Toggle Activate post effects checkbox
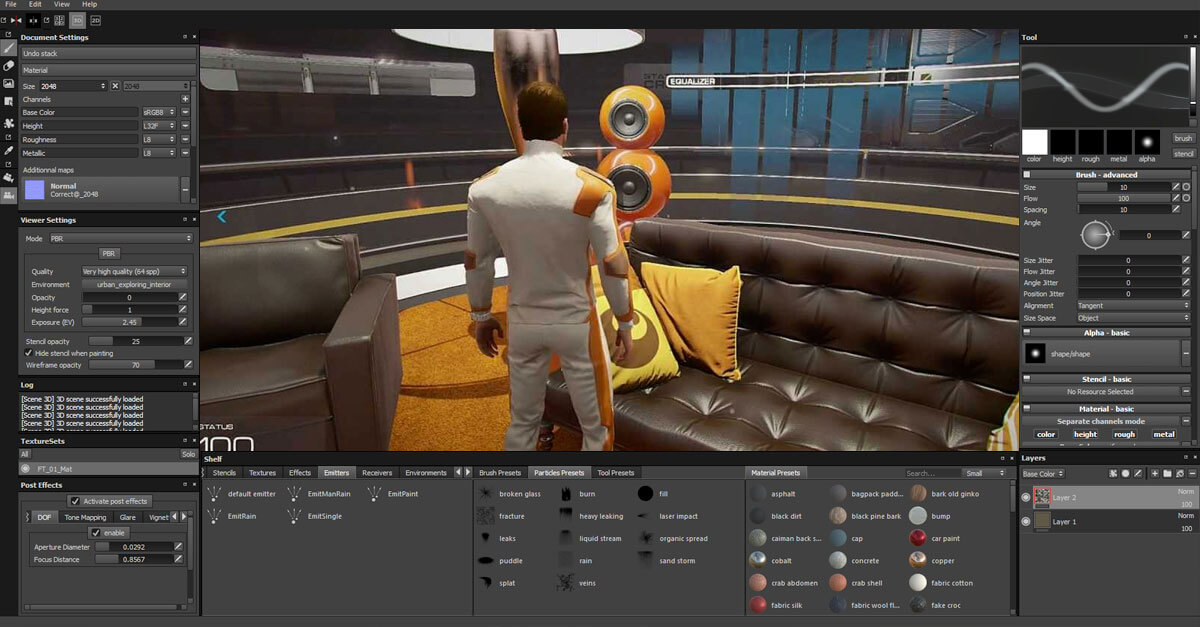The height and width of the screenshot is (627, 1200). pyautogui.click(x=75, y=501)
